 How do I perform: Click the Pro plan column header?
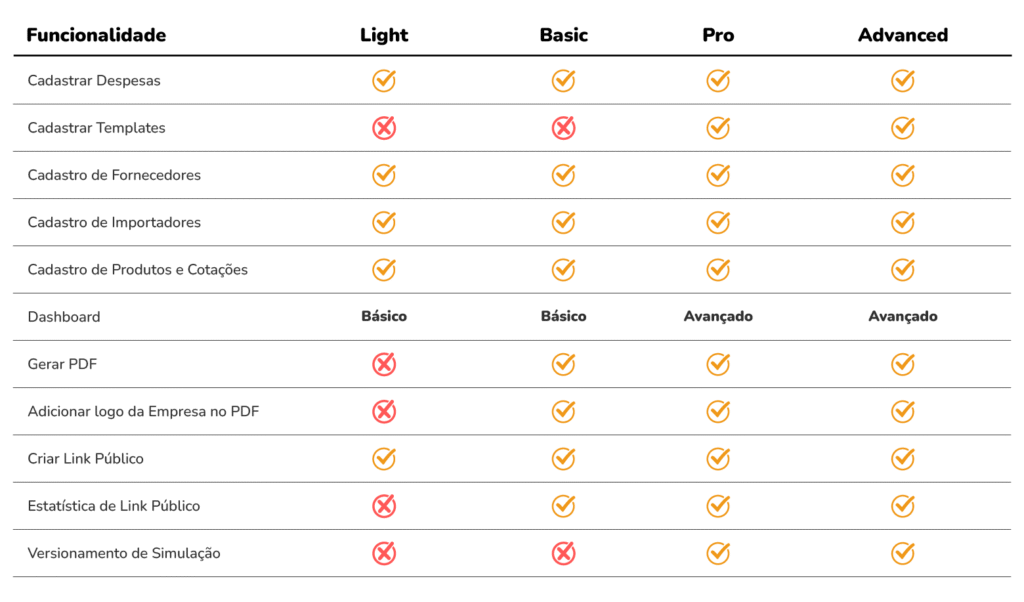pyautogui.click(x=718, y=35)
